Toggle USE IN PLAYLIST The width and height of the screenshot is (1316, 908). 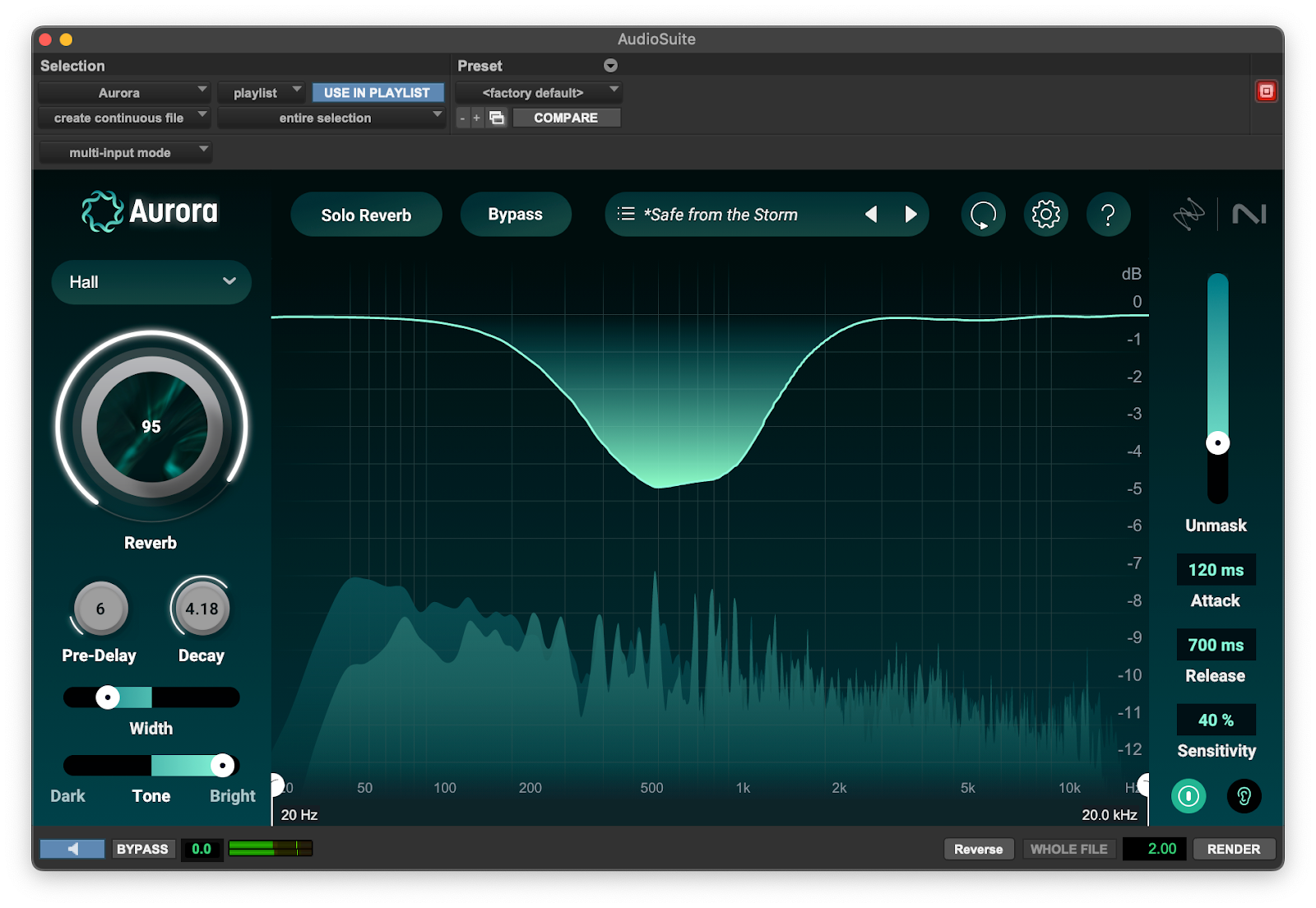point(377,93)
